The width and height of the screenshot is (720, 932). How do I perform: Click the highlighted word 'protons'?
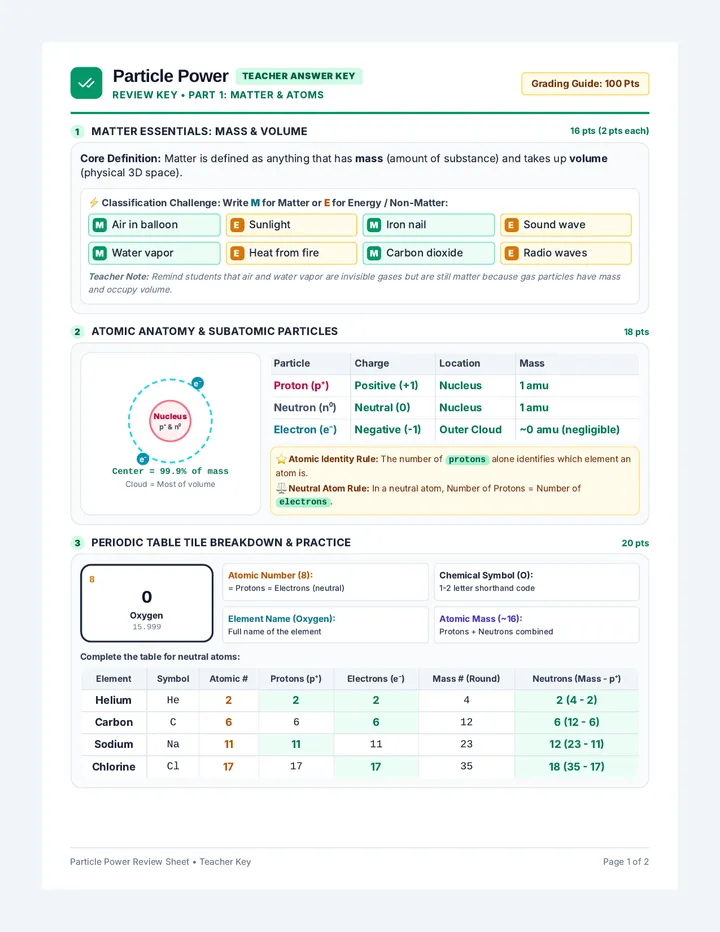[467, 459]
